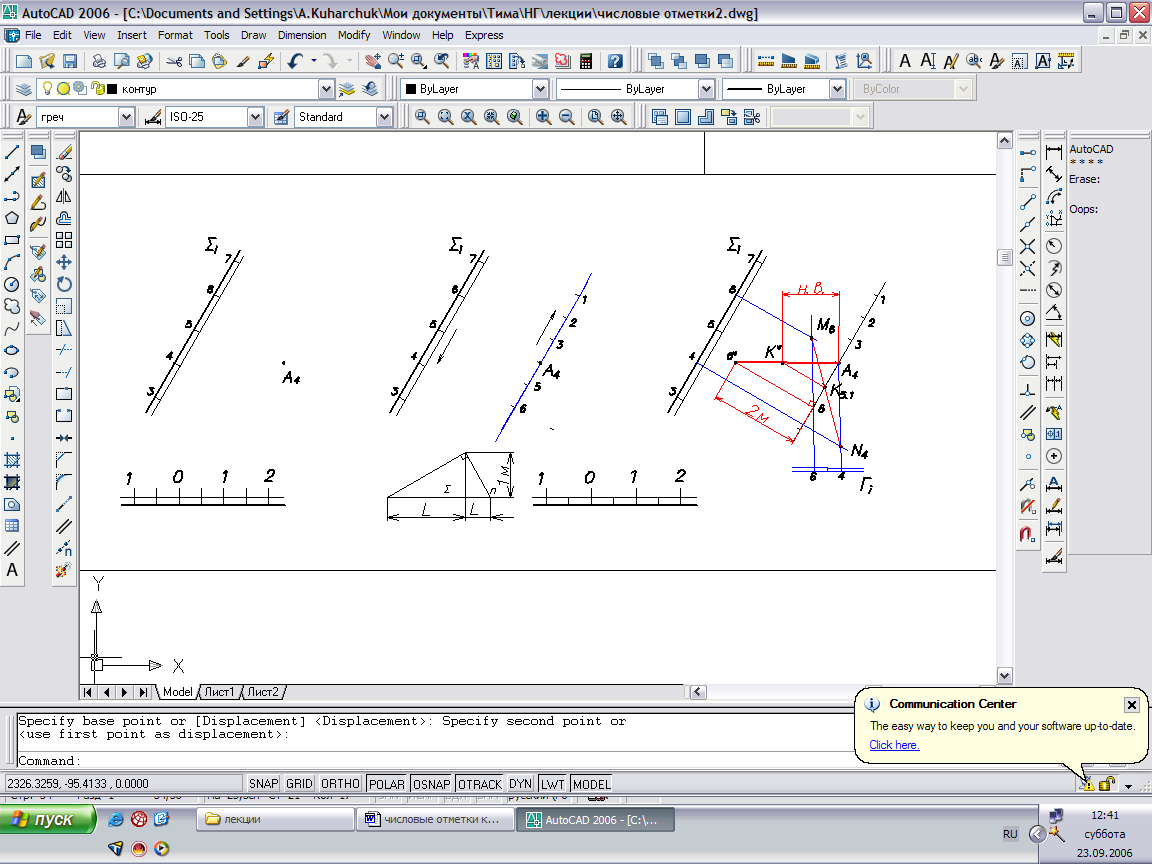Image resolution: width=1152 pixels, height=864 pixels.
Task: Pick the Polygon drawing tool
Action: 13,218
